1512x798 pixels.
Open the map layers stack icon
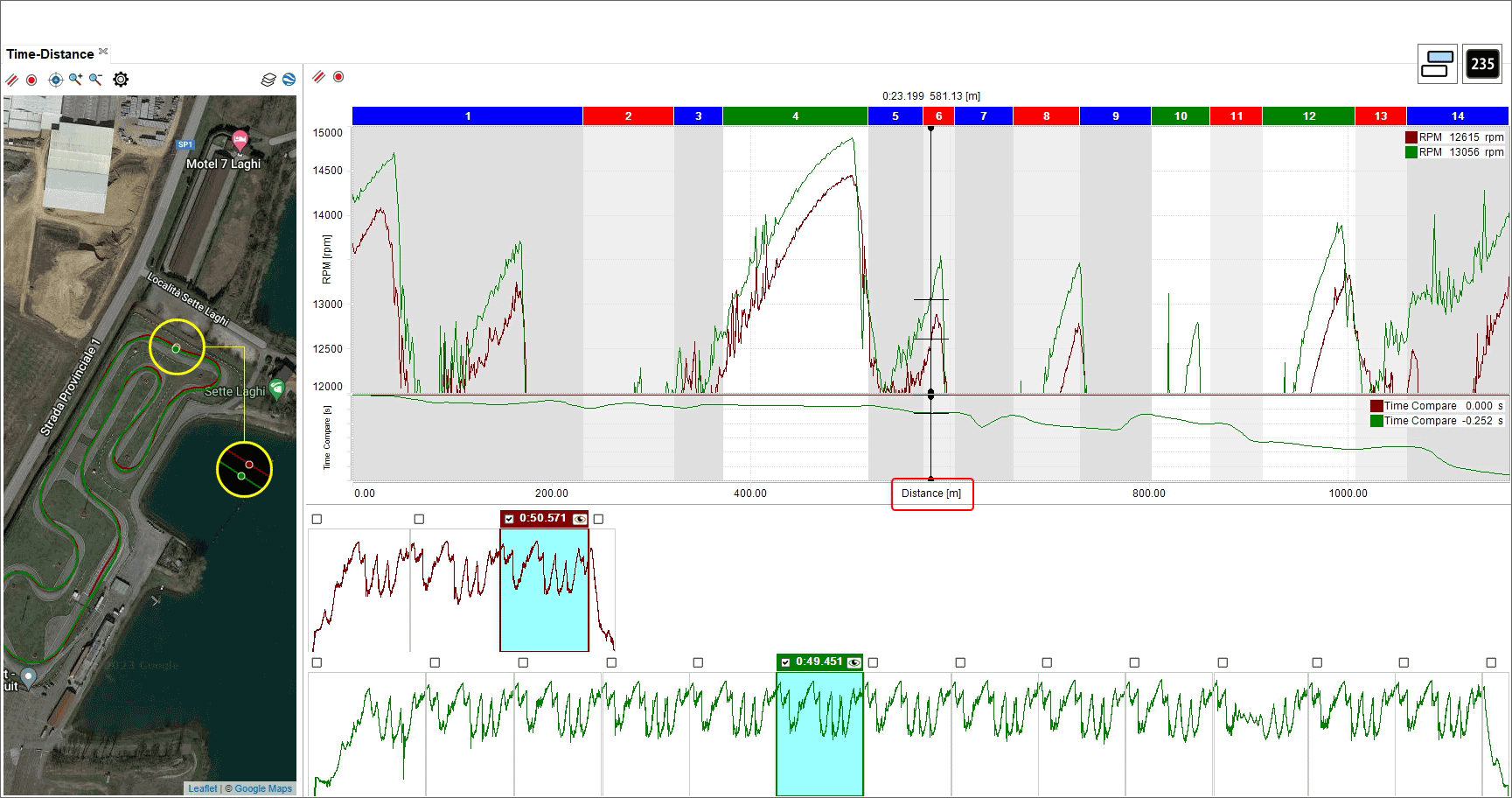[x=268, y=80]
